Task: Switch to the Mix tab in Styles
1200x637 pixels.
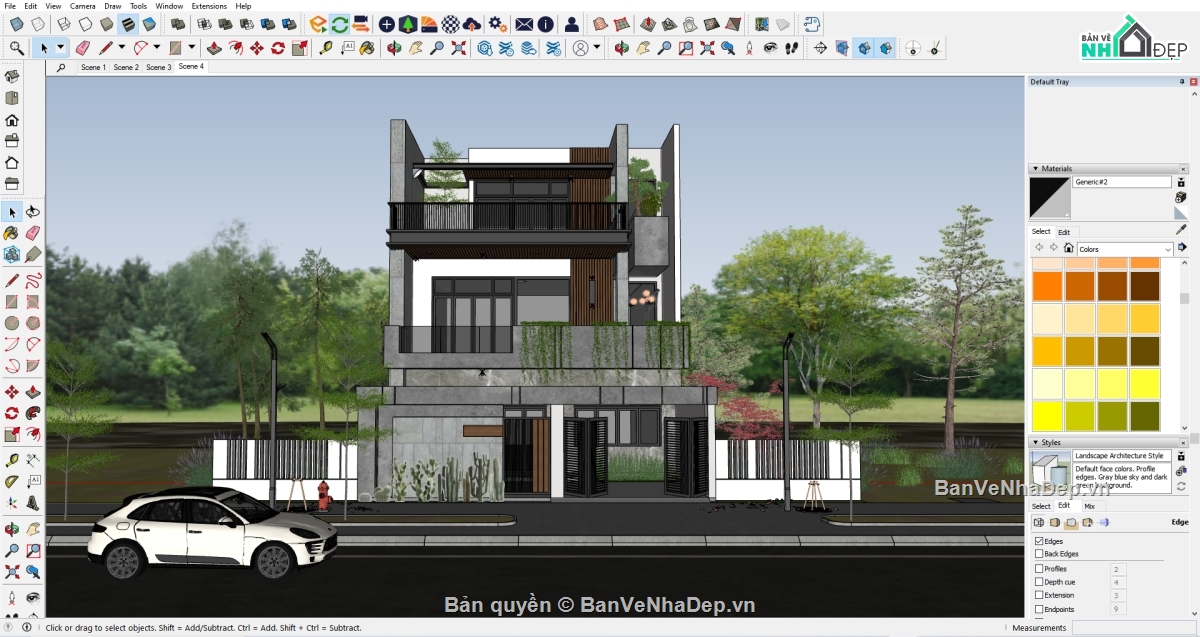Action: pyautogui.click(x=1089, y=507)
